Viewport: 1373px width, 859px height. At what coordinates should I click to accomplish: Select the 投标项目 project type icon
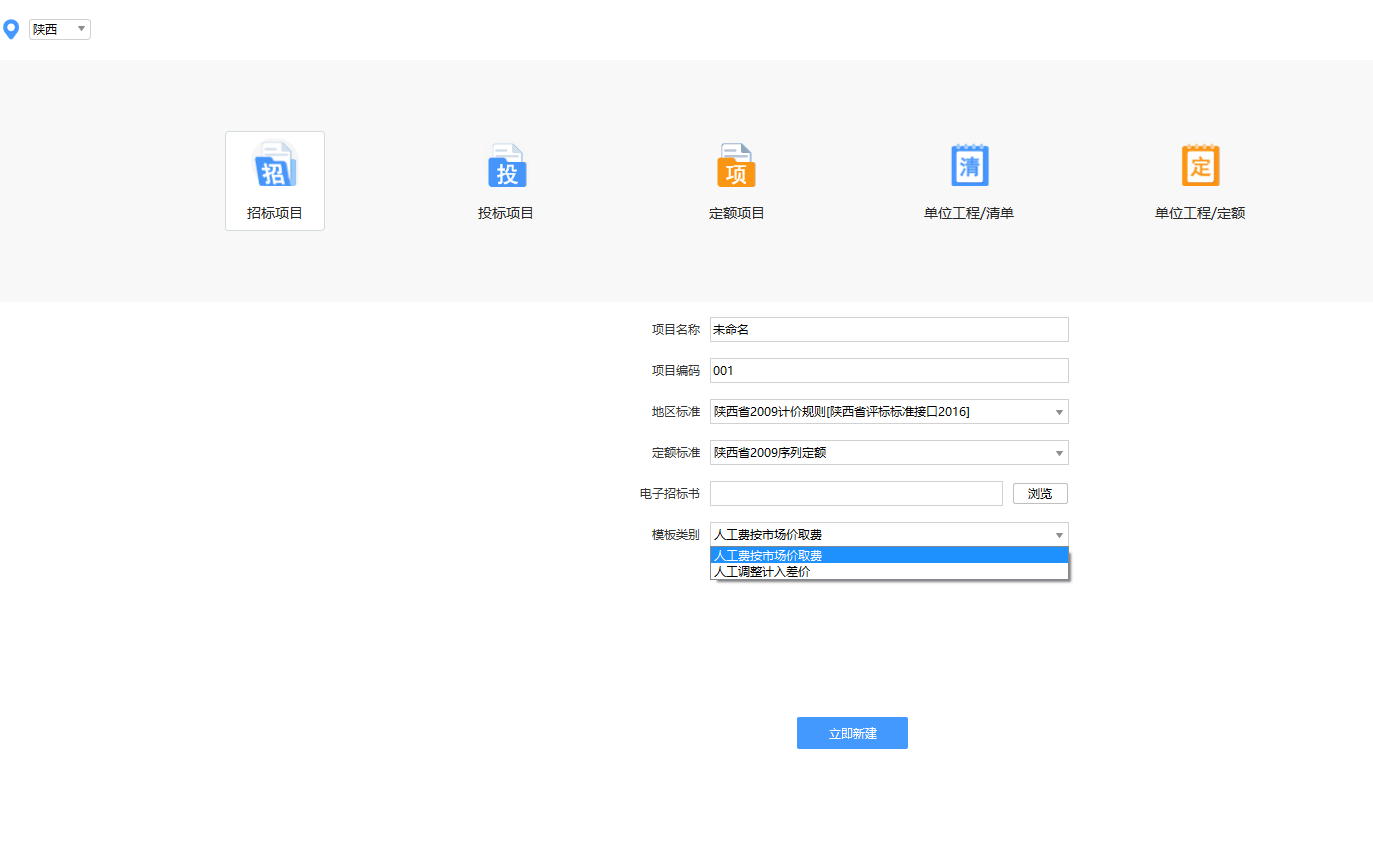click(x=507, y=166)
